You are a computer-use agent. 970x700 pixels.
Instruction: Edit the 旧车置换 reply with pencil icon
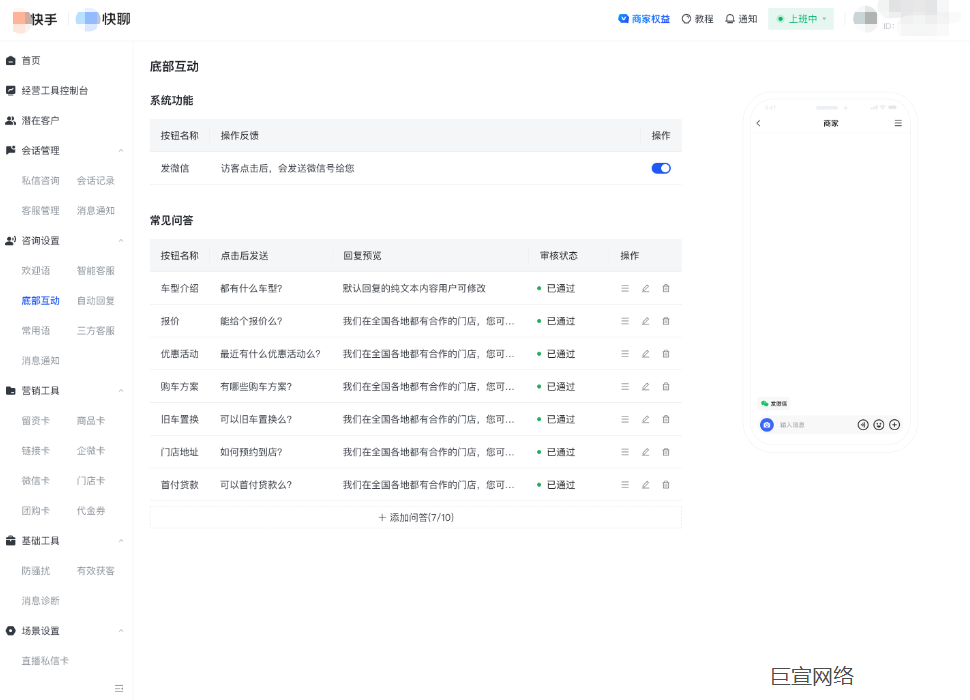point(645,419)
